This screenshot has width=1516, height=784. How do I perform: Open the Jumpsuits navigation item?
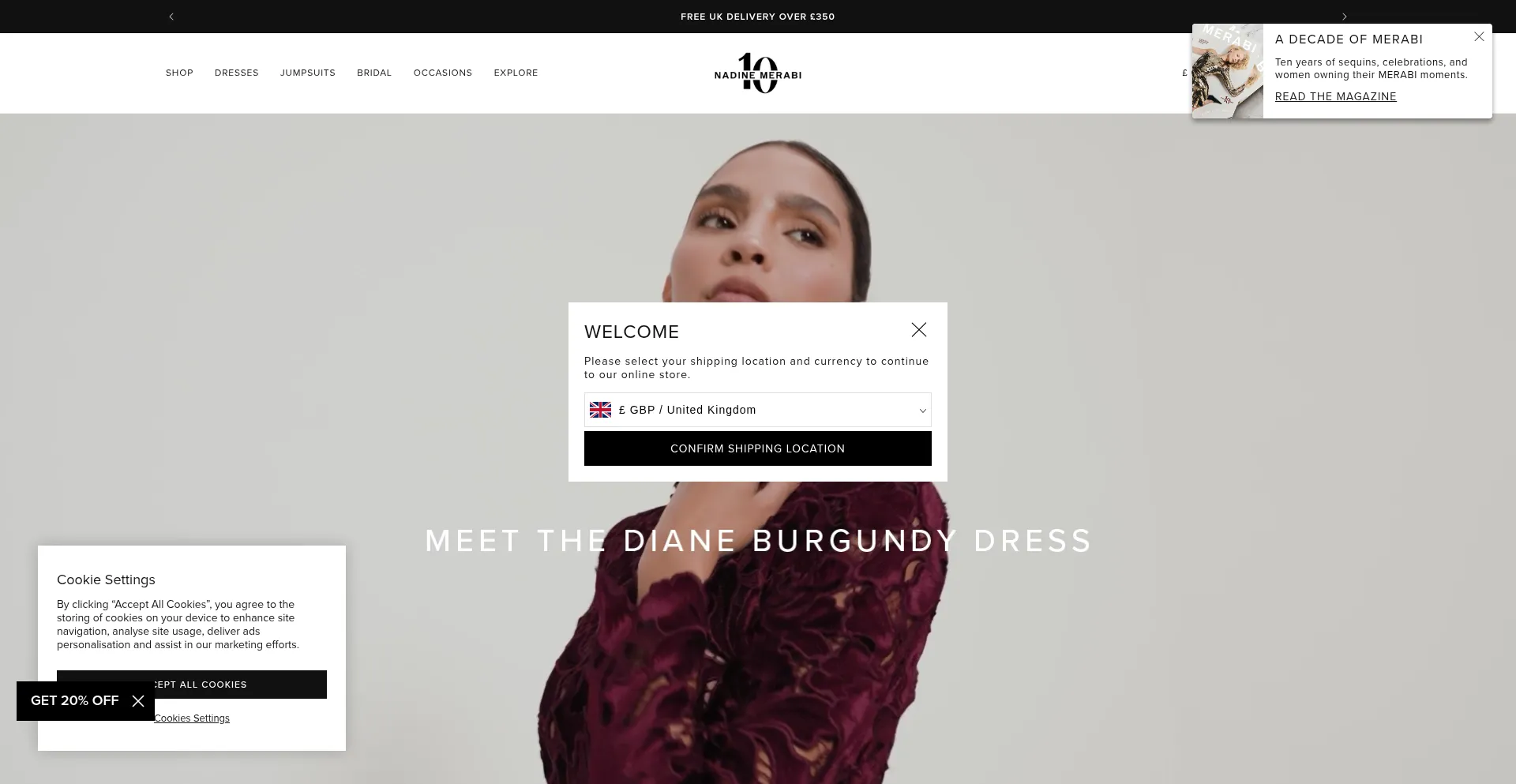pyautogui.click(x=308, y=73)
